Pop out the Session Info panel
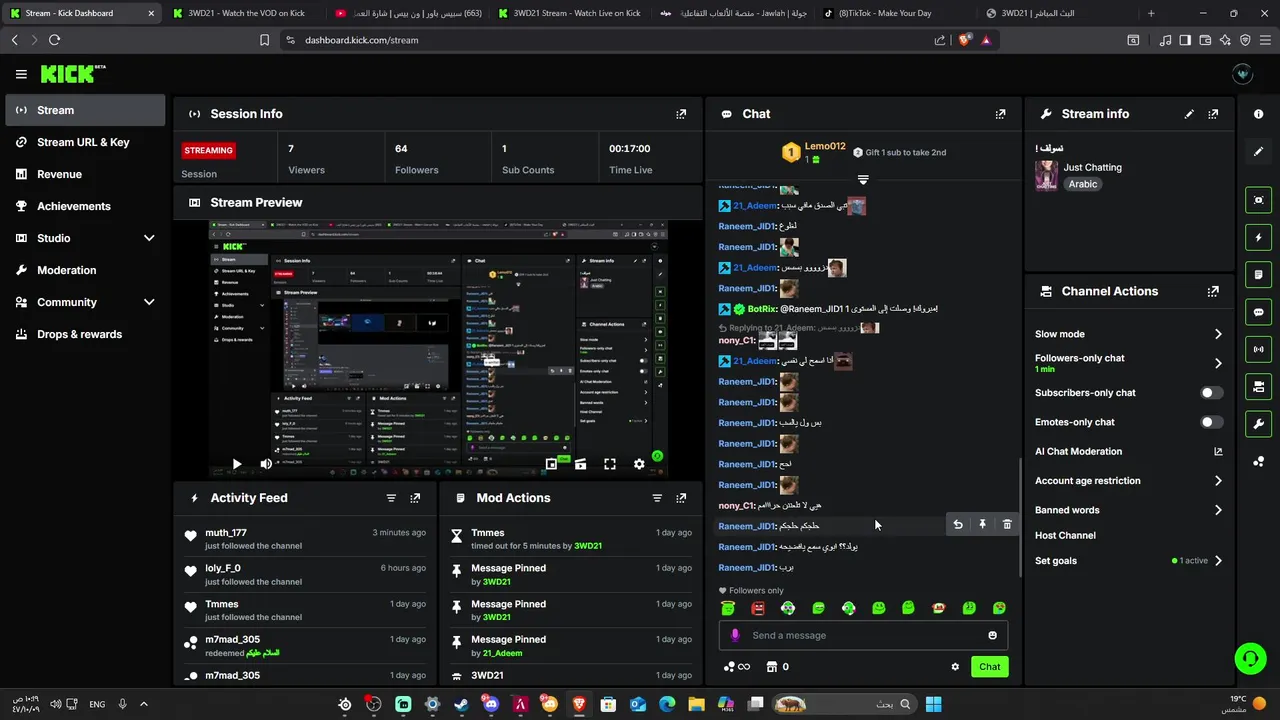 pyautogui.click(x=681, y=114)
